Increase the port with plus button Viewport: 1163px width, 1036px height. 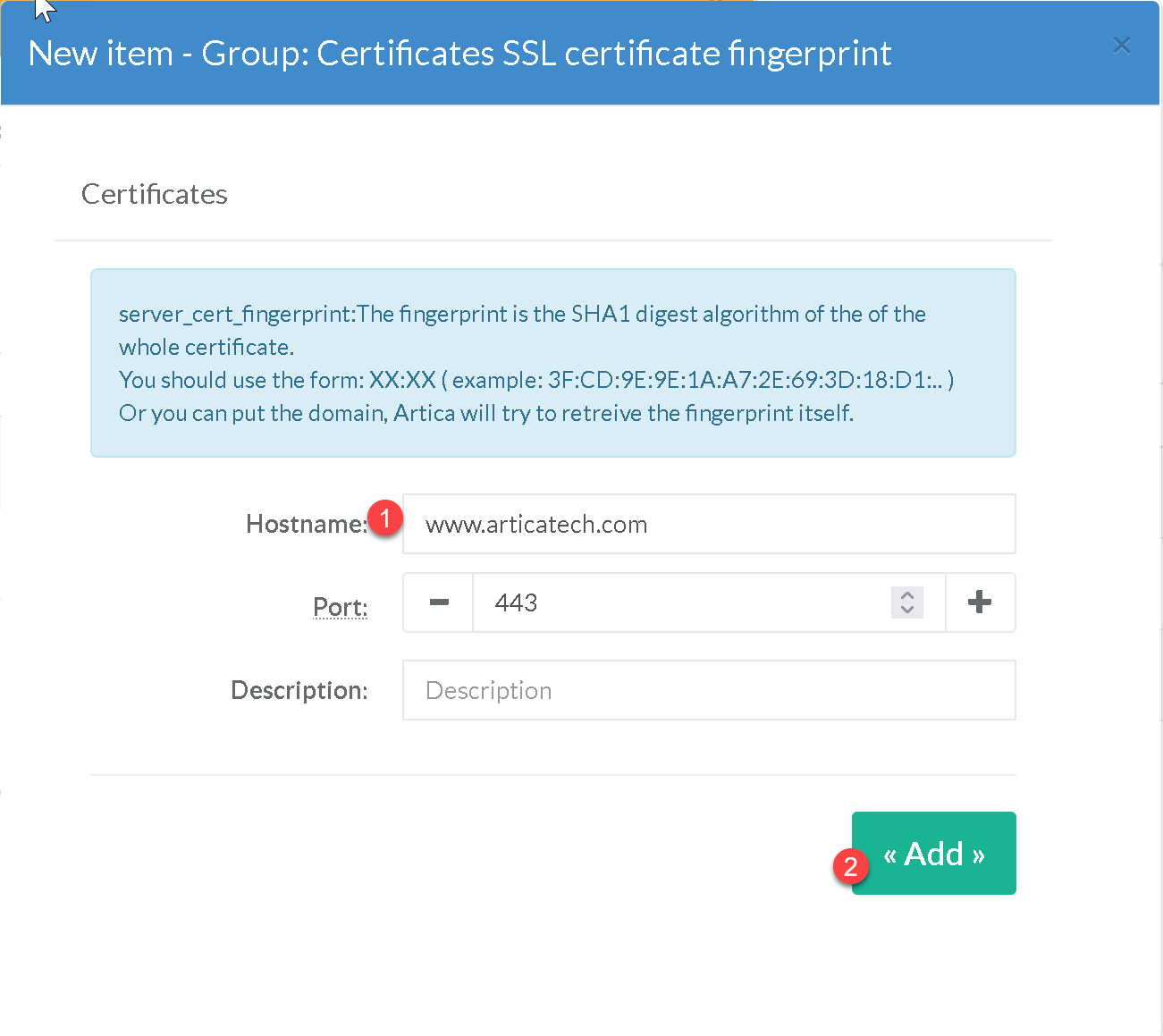(x=980, y=602)
